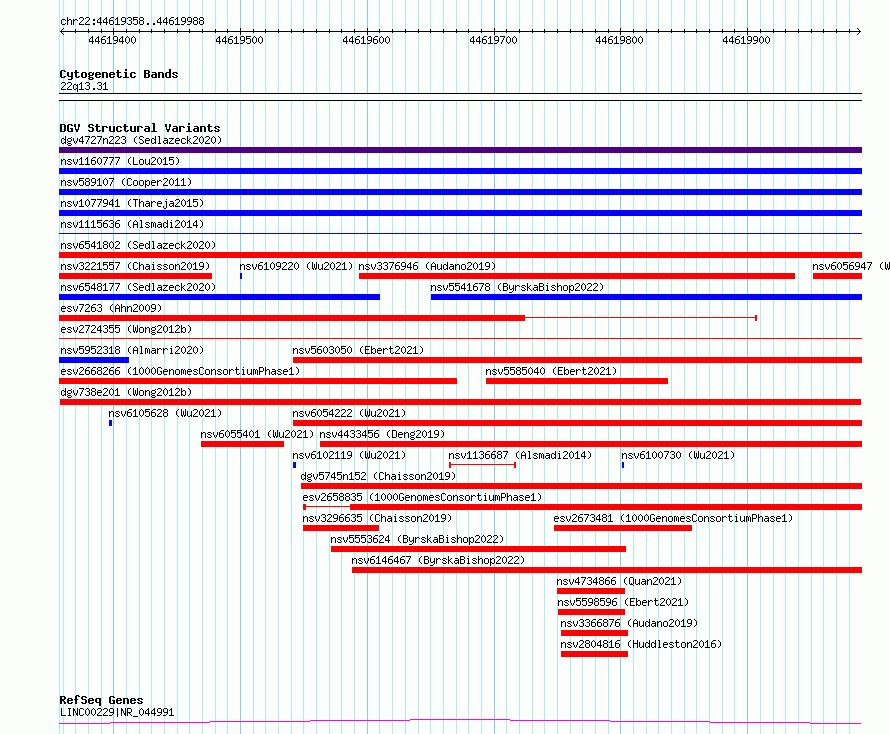Open nsv1077941 (Thareja2015) variant
The height and width of the screenshot is (734, 890).
(x=132, y=203)
